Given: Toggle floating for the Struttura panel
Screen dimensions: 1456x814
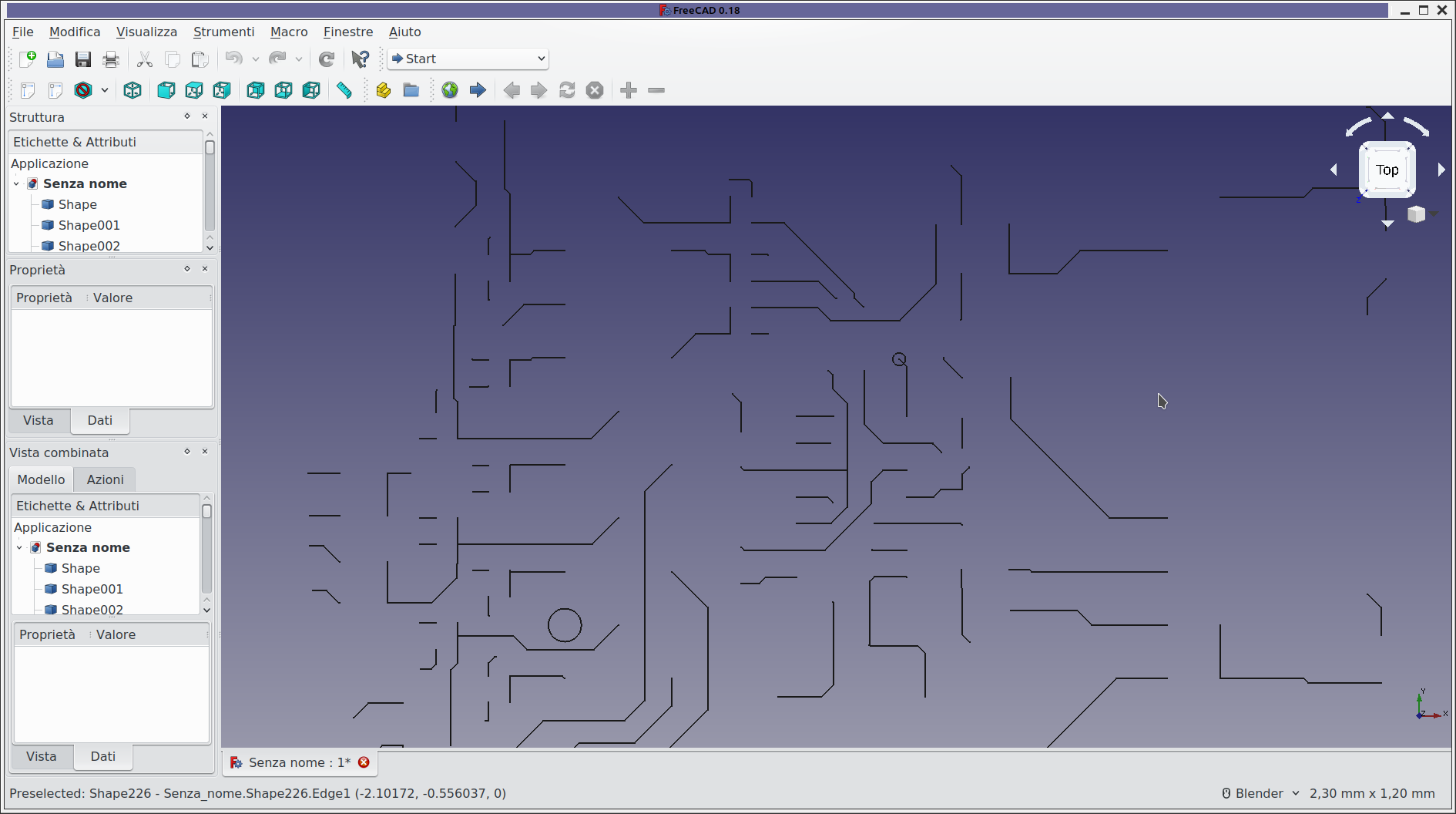Looking at the screenshot, I should (x=187, y=116).
